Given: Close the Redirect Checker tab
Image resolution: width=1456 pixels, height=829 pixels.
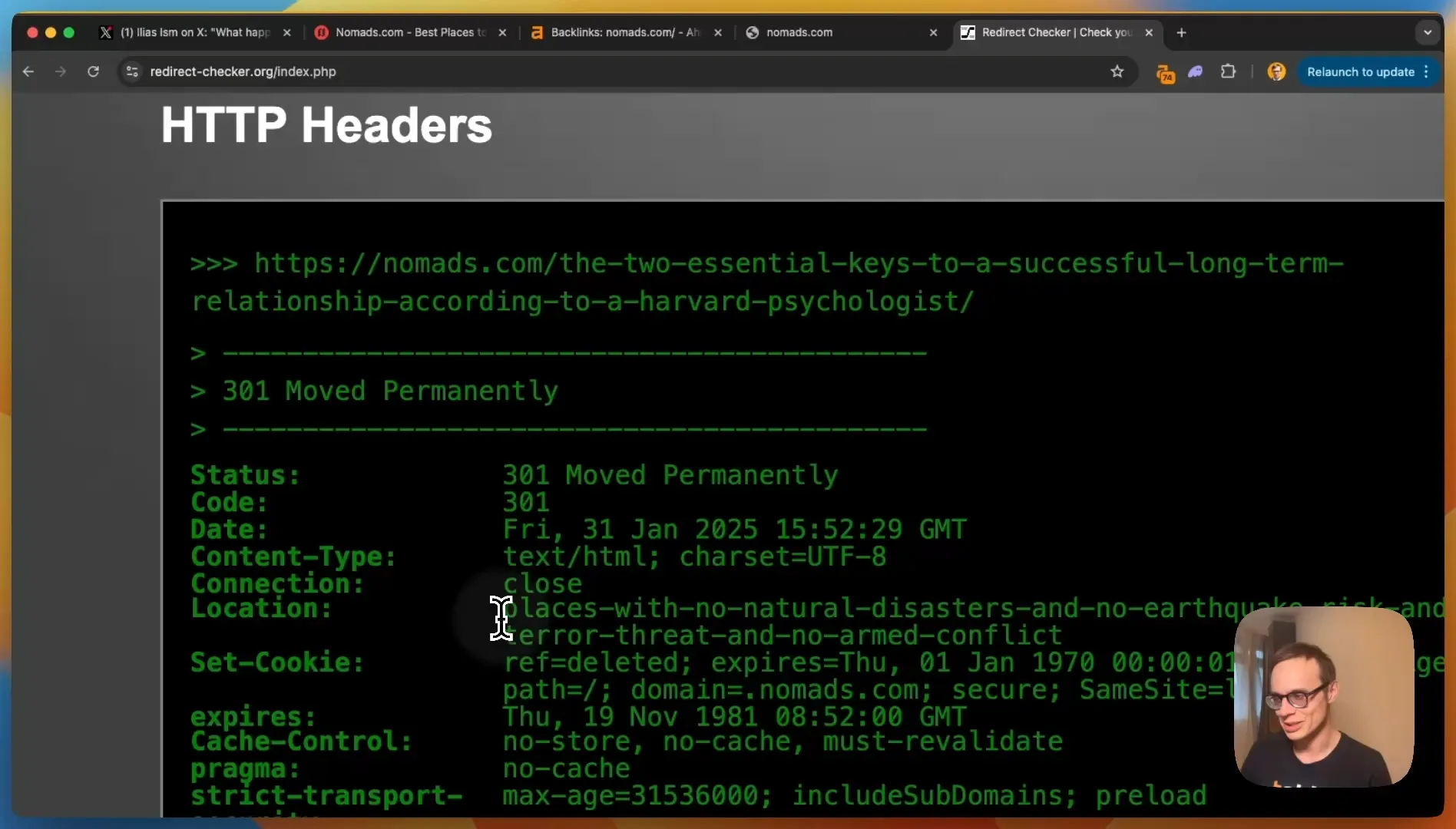Looking at the screenshot, I should click(1149, 32).
